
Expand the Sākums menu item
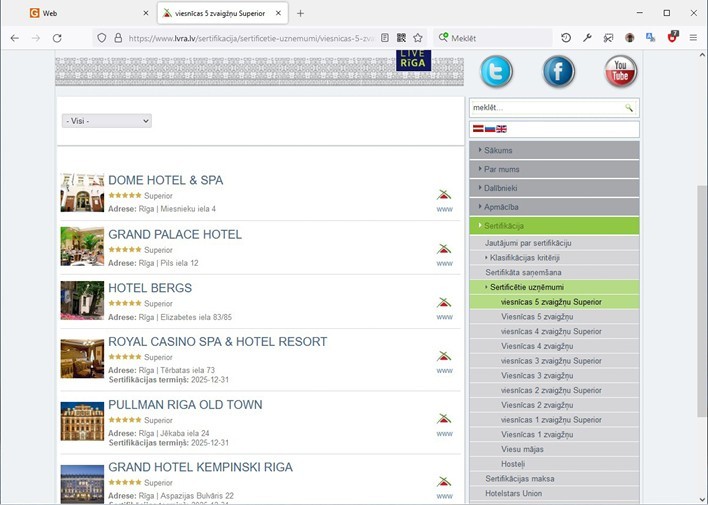554,150
